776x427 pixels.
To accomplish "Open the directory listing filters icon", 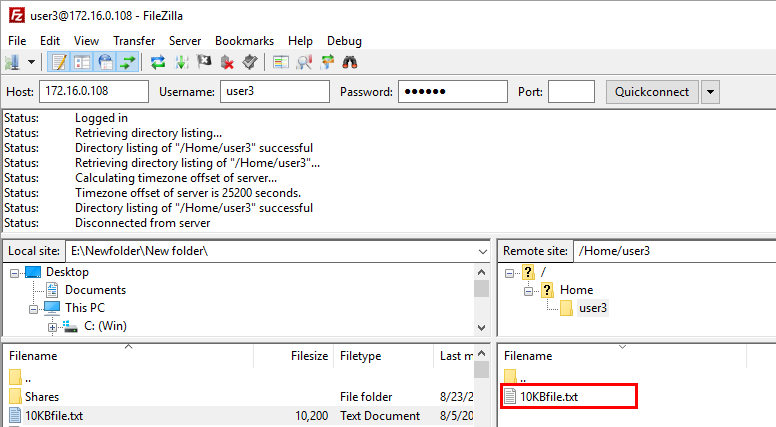I will [x=281, y=62].
